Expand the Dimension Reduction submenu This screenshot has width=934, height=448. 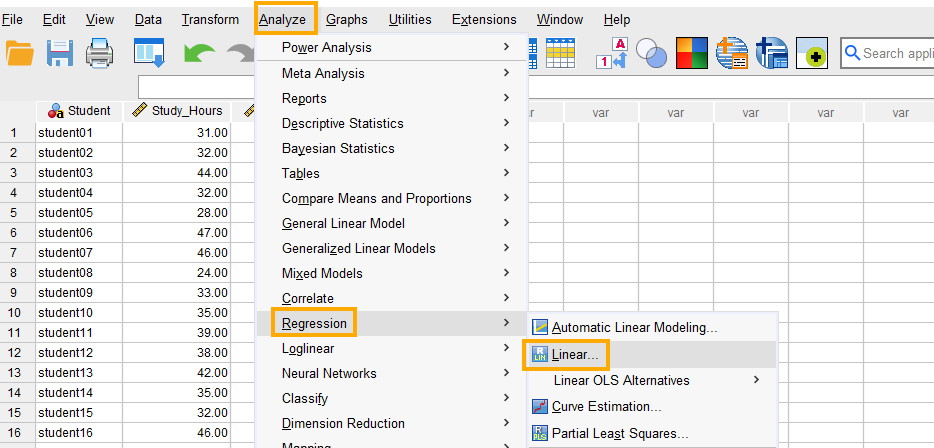[392, 424]
